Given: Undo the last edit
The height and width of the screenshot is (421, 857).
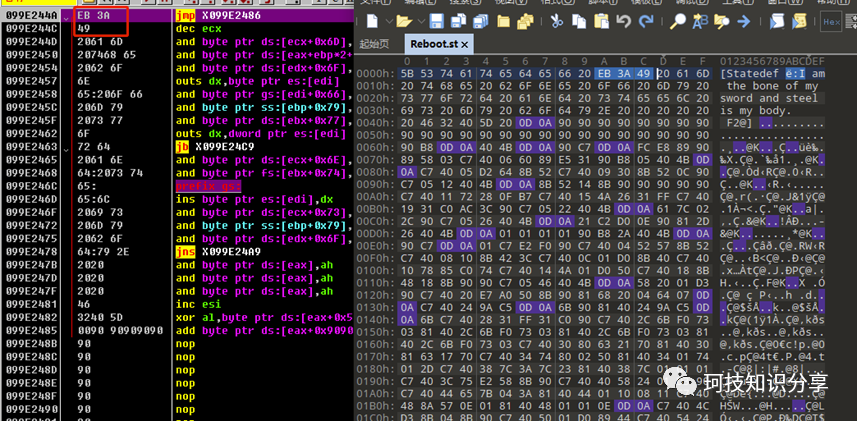Looking at the screenshot, I should click(624, 21).
